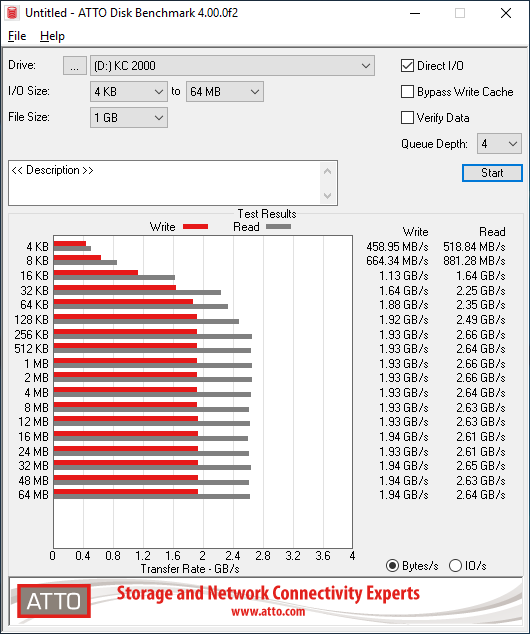Close the ATTO Disk Benchmark window
The height and width of the screenshot is (634, 530).
click(506, 13)
